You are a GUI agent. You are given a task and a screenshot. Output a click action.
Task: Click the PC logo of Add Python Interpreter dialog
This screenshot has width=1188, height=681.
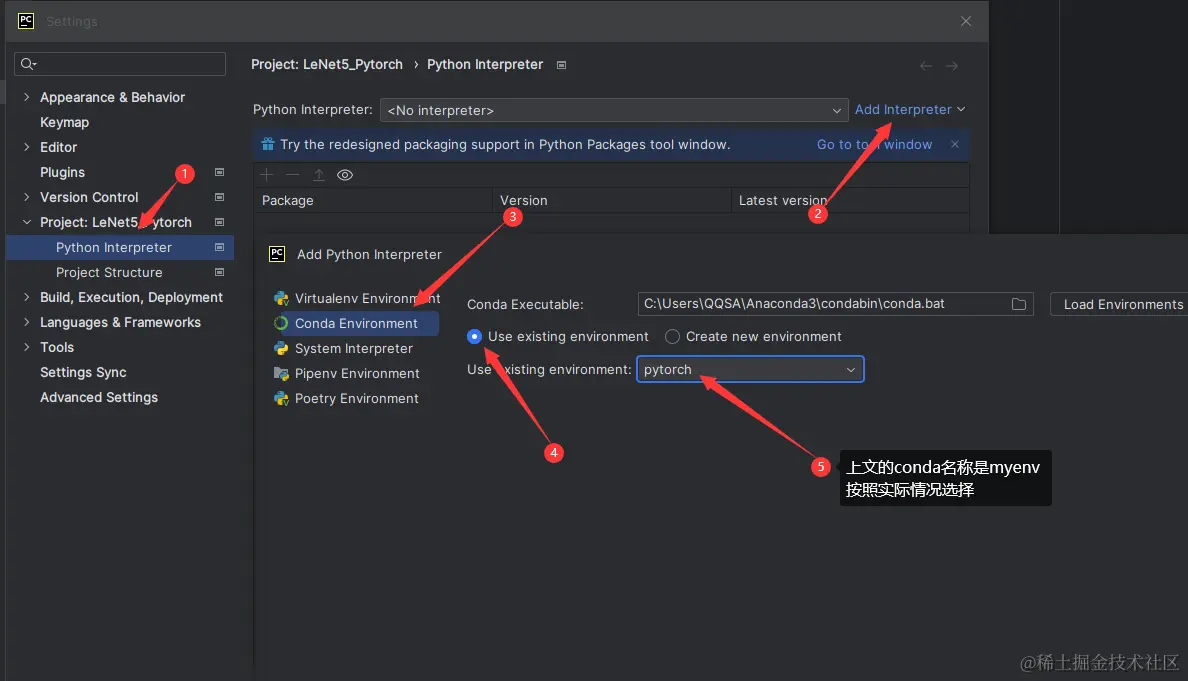[277, 254]
